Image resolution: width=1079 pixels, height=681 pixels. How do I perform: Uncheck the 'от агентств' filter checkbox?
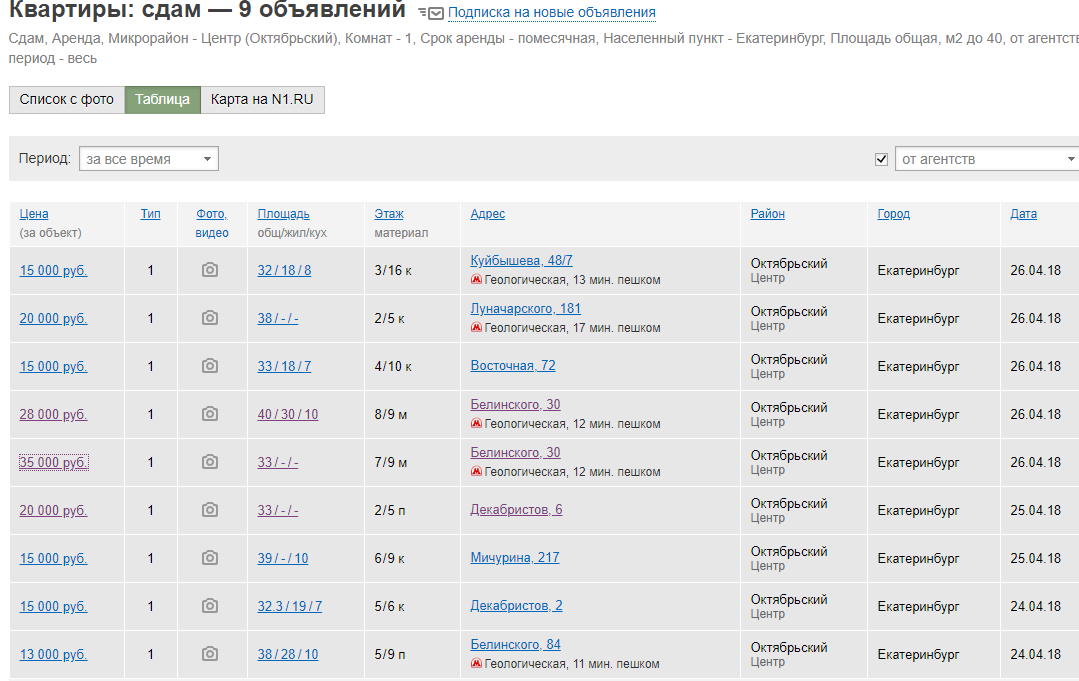pos(881,159)
